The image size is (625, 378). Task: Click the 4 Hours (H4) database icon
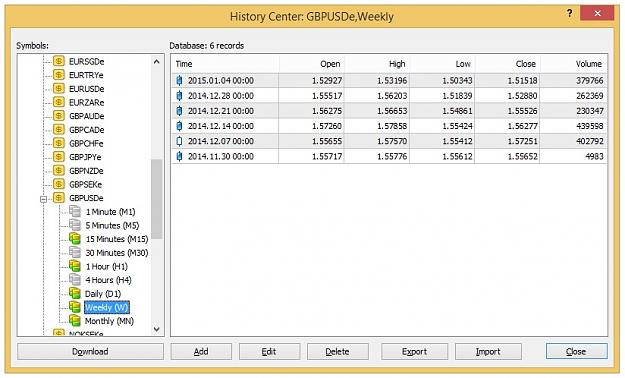click(x=75, y=280)
